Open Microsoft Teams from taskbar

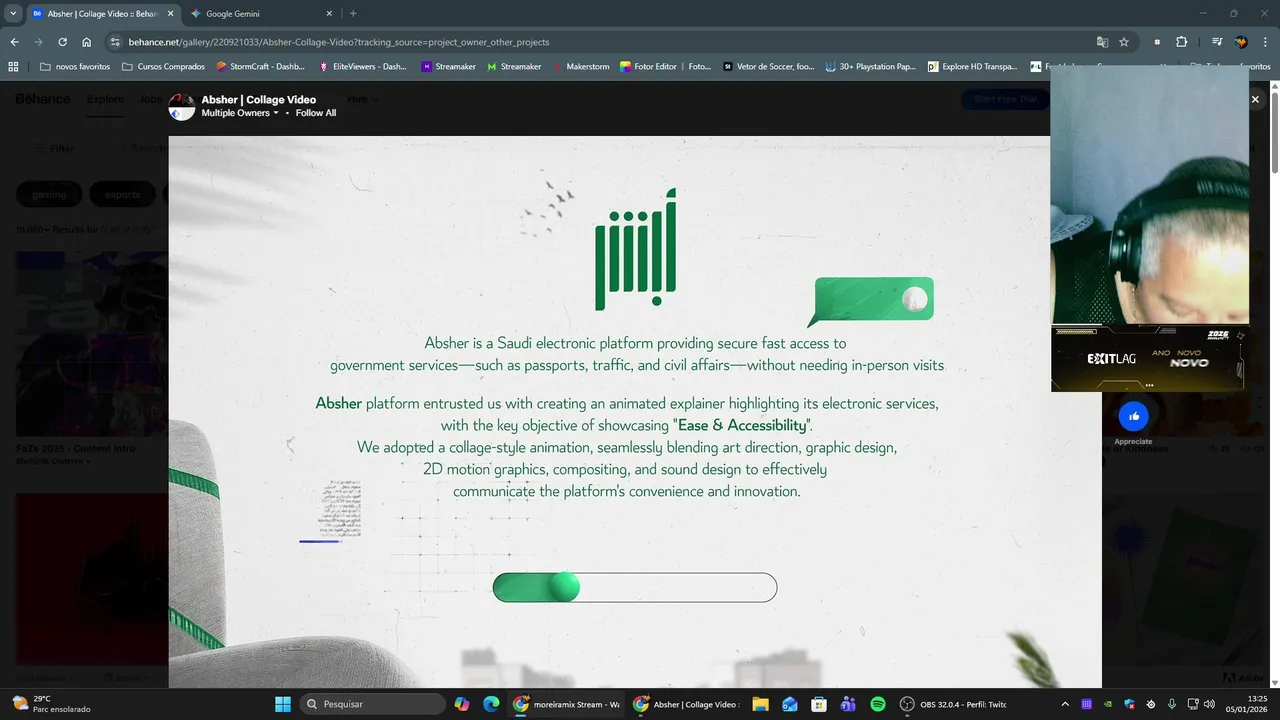click(x=848, y=704)
